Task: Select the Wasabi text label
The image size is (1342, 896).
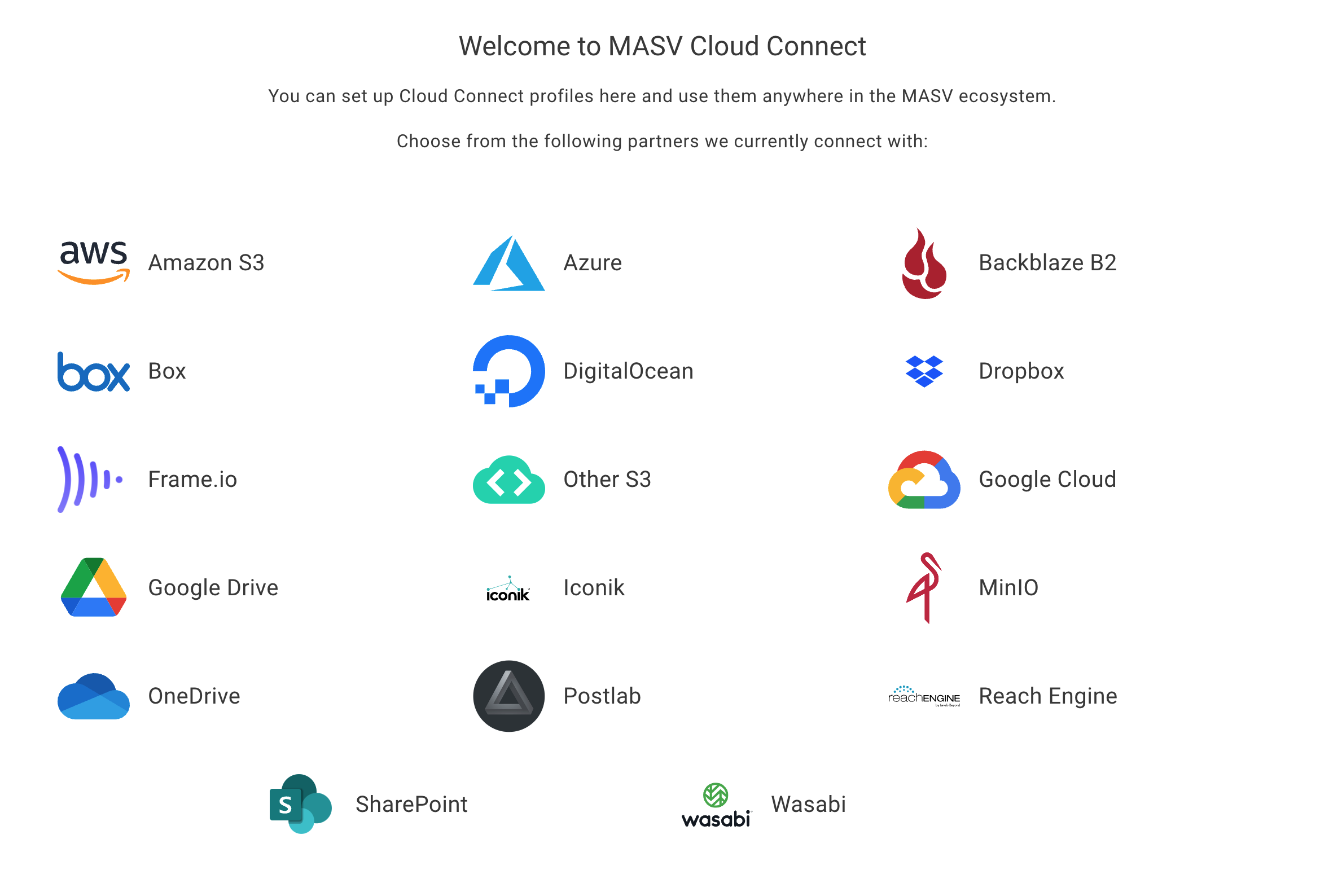Action: point(808,805)
